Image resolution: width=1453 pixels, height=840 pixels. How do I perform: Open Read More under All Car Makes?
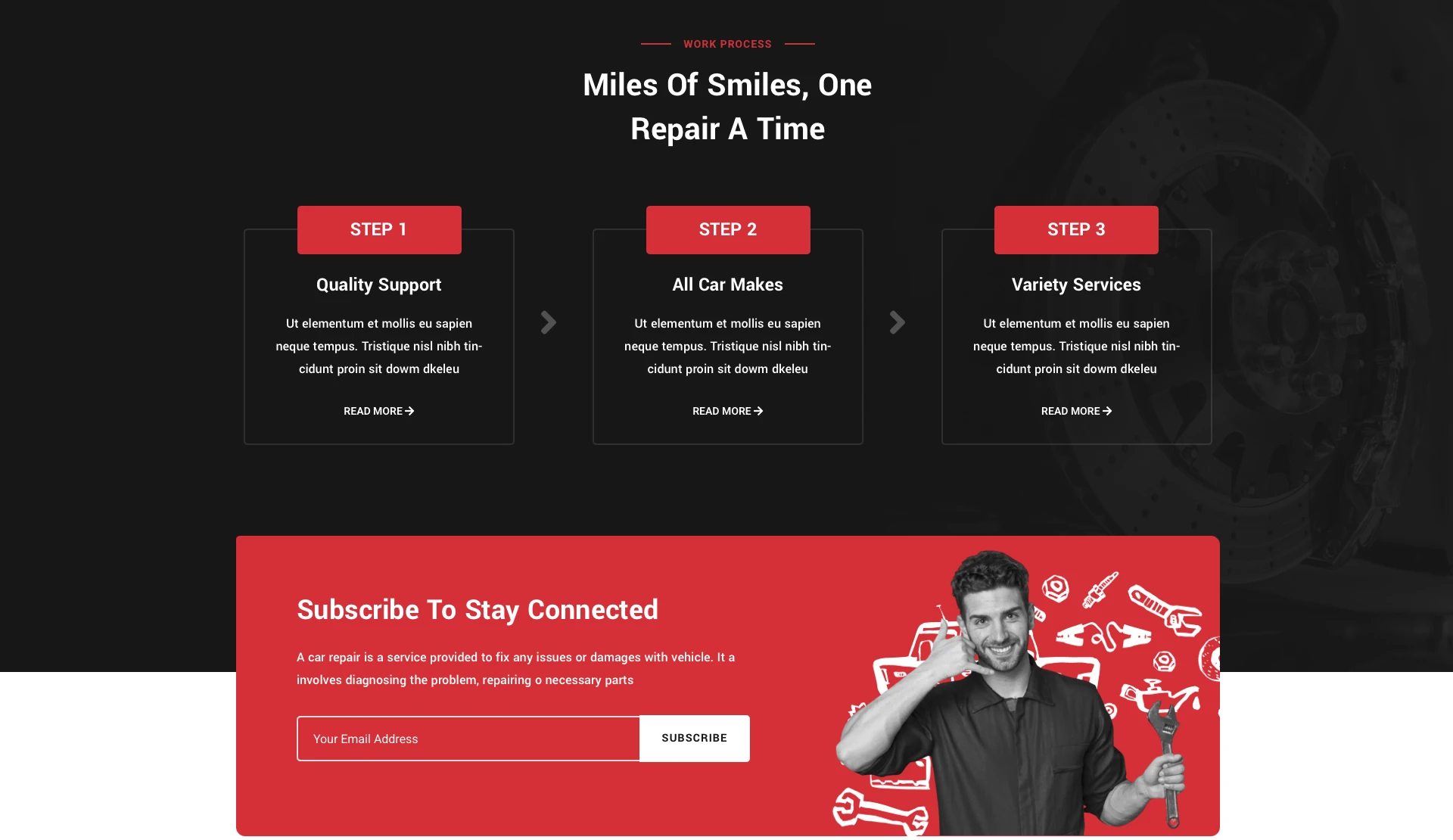click(728, 411)
